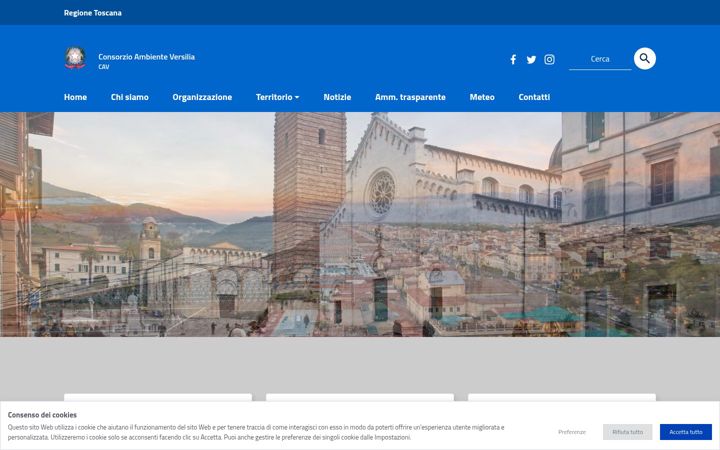Focus the Cerca search field

tap(600, 59)
